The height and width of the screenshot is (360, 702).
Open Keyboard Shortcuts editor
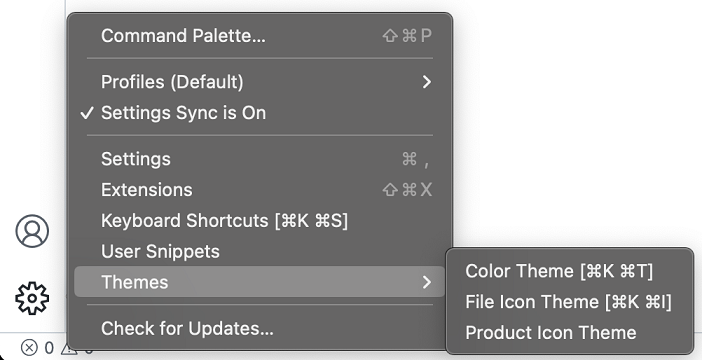pyautogui.click(x=260, y=221)
